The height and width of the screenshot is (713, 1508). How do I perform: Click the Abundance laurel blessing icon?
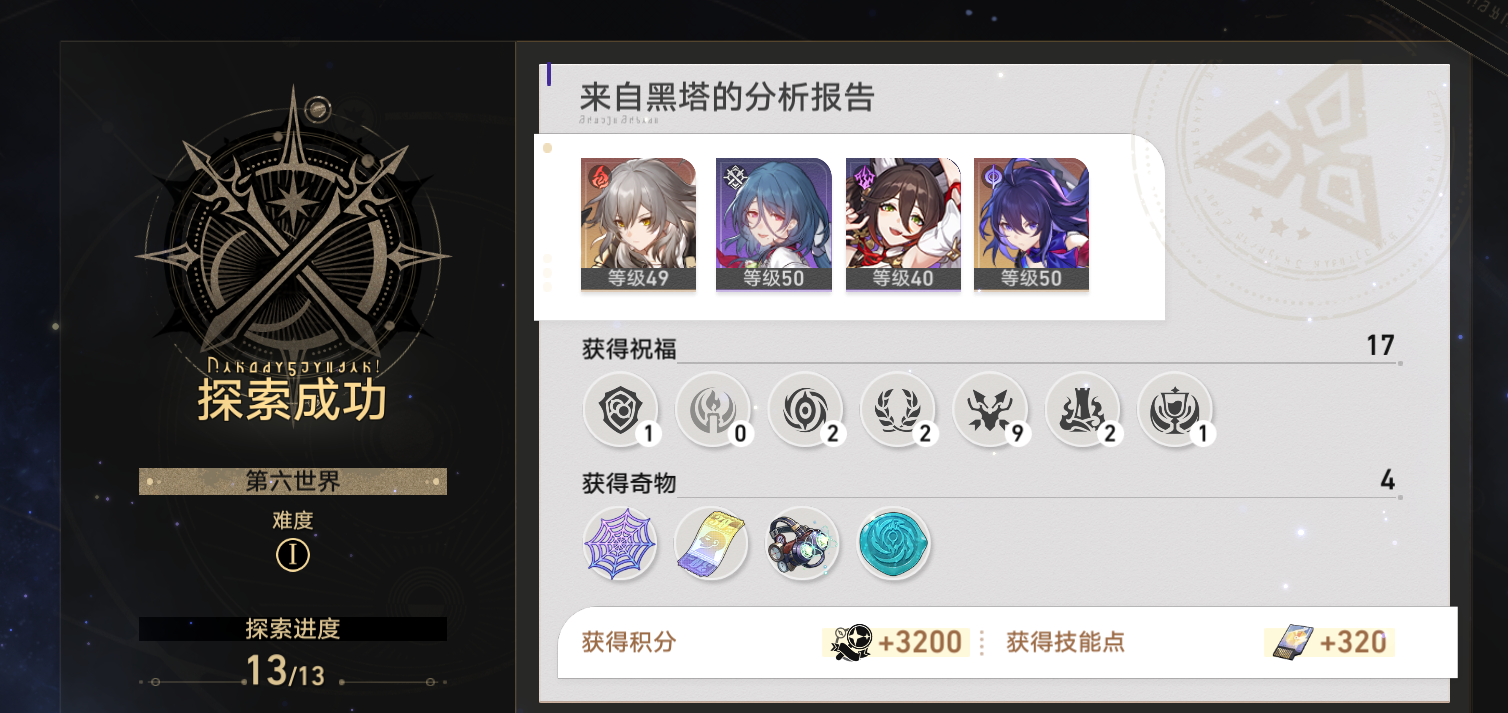click(897, 409)
